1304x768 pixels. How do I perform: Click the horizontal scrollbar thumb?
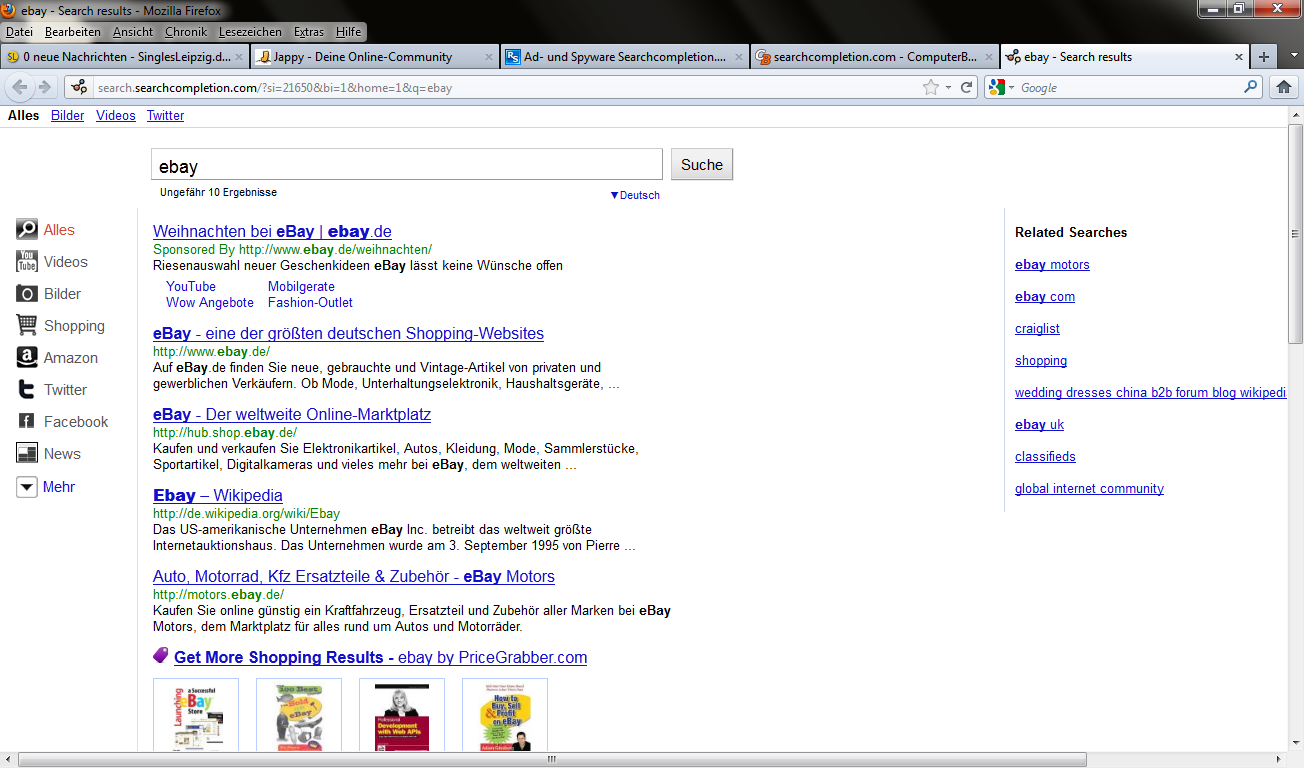(550, 760)
